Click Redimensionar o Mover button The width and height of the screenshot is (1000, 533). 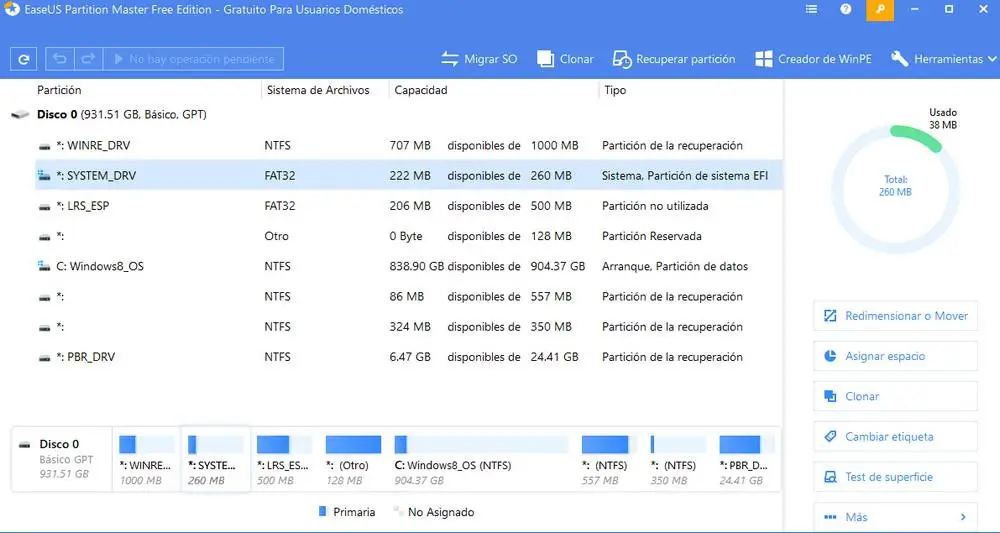click(x=895, y=316)
